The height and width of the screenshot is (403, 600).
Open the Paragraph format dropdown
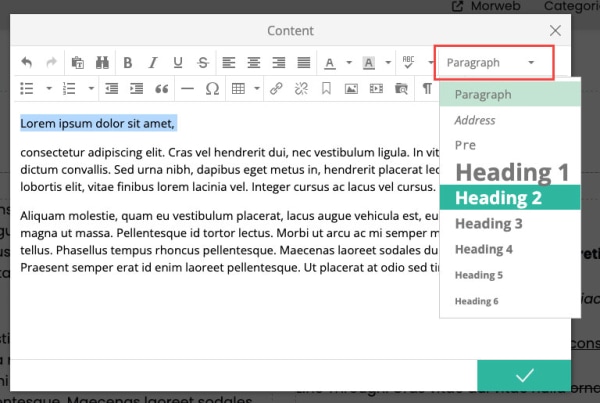494,63
